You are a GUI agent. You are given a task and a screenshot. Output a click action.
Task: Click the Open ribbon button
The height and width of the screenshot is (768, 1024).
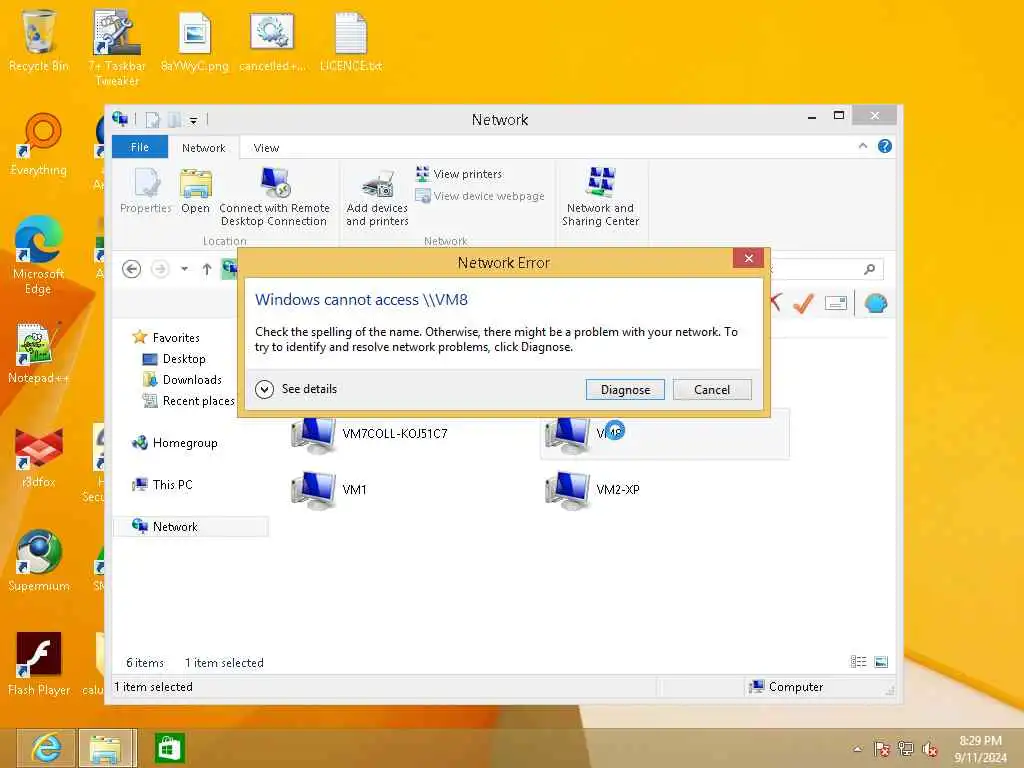point(195,190)
